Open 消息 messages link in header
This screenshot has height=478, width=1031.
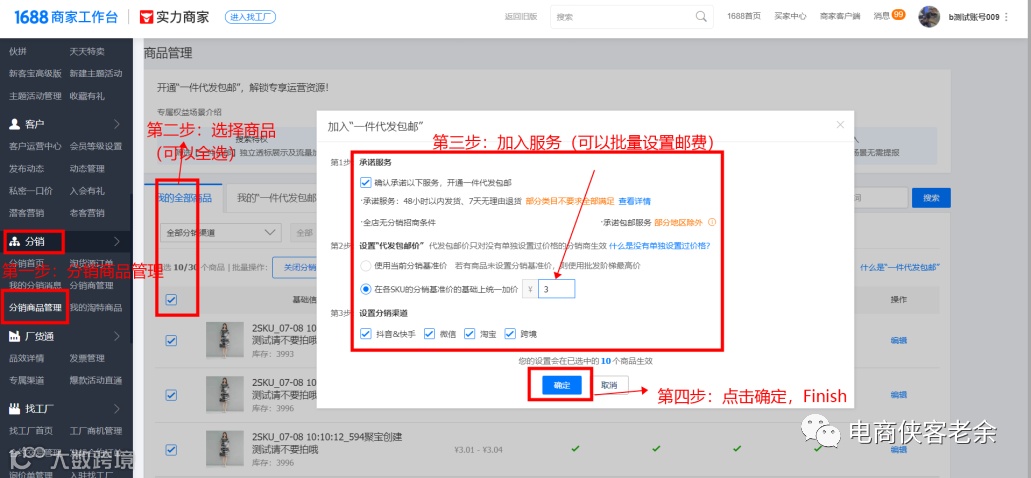coord(882,17)
